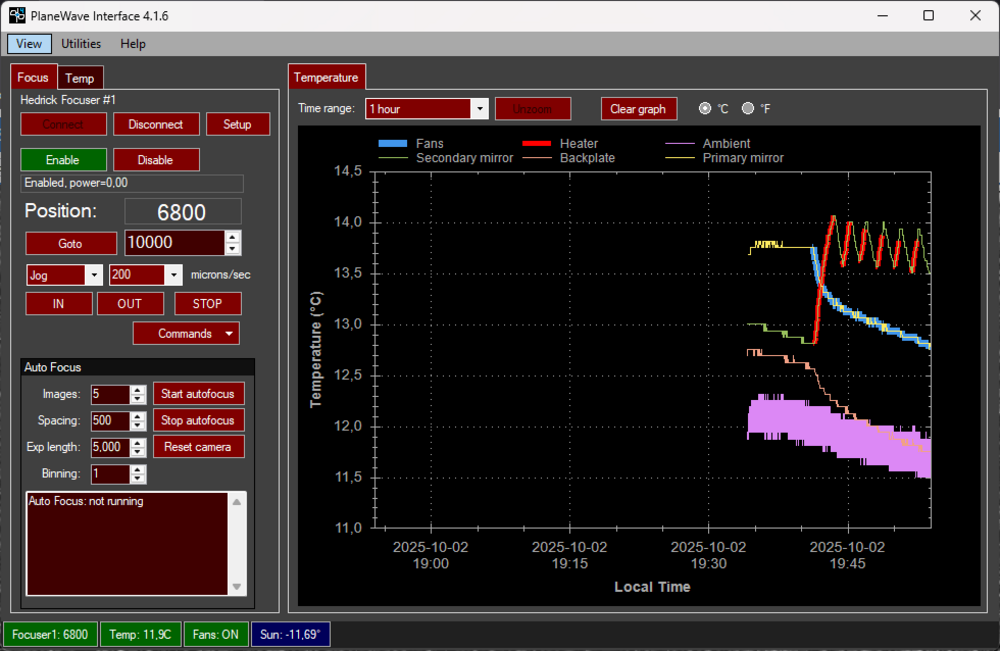Click the Focuser1: 6800 status indicator
The image size is (1000, 651).
point(51,634)
